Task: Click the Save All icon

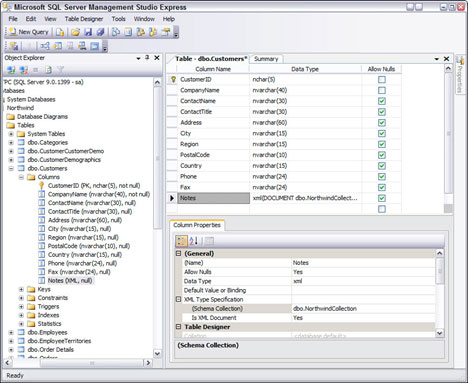Action: click(x=100, y=32)
